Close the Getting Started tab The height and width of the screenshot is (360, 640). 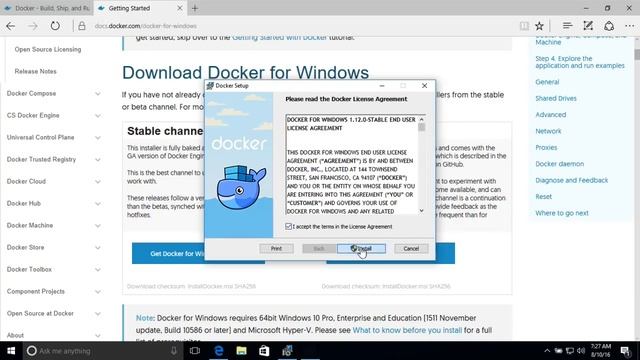point(180,8)
